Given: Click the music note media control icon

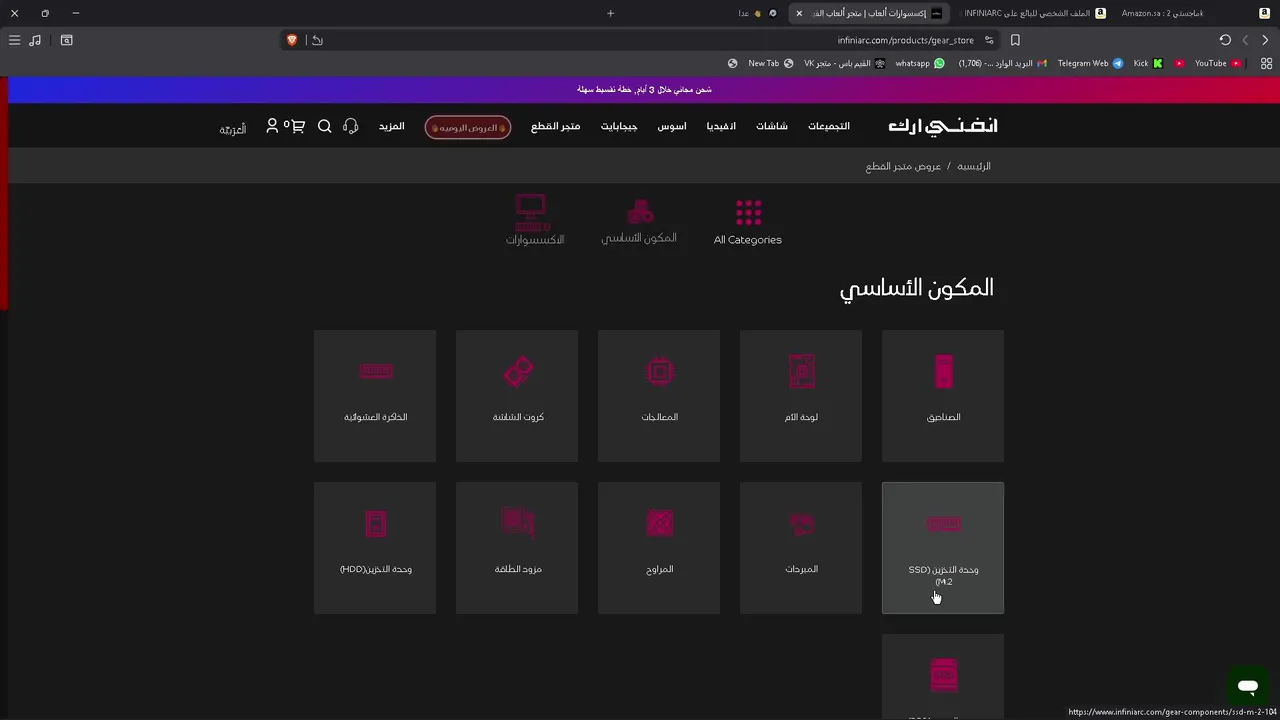Looking at the screenshot, I should 36,40.
